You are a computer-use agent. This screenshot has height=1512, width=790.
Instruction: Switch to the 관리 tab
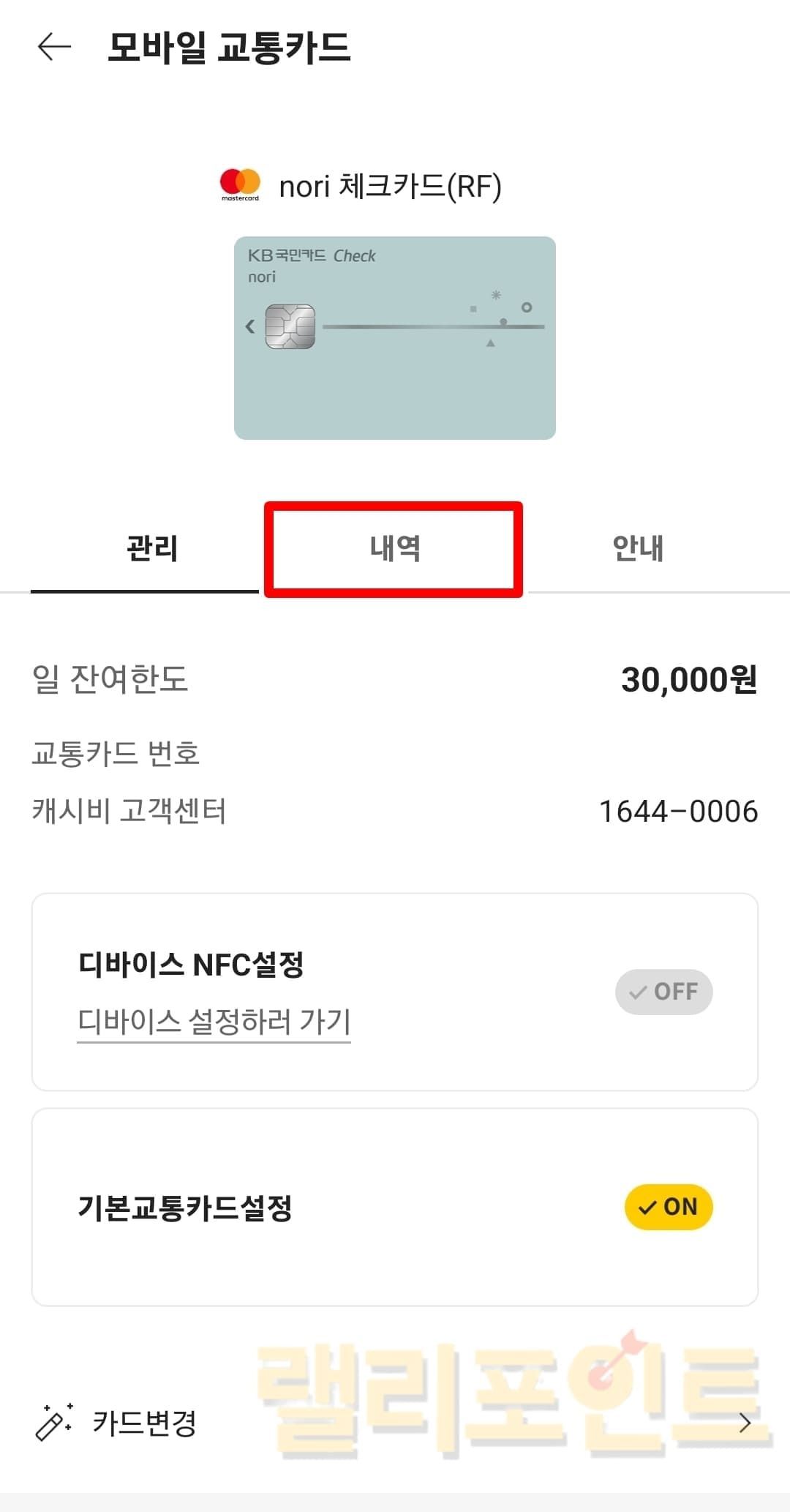click(152, 548)
